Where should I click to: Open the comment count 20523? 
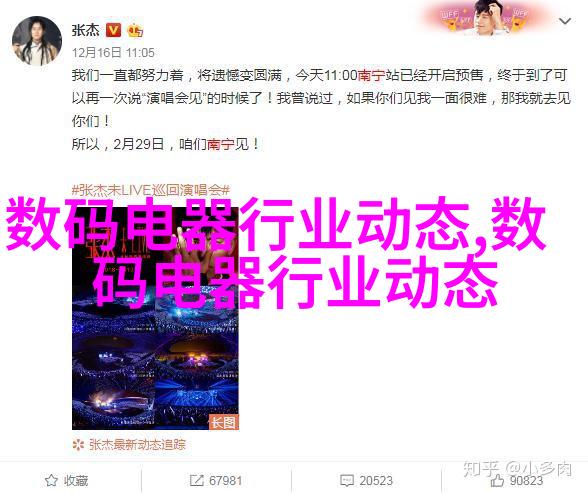(376, 480)
